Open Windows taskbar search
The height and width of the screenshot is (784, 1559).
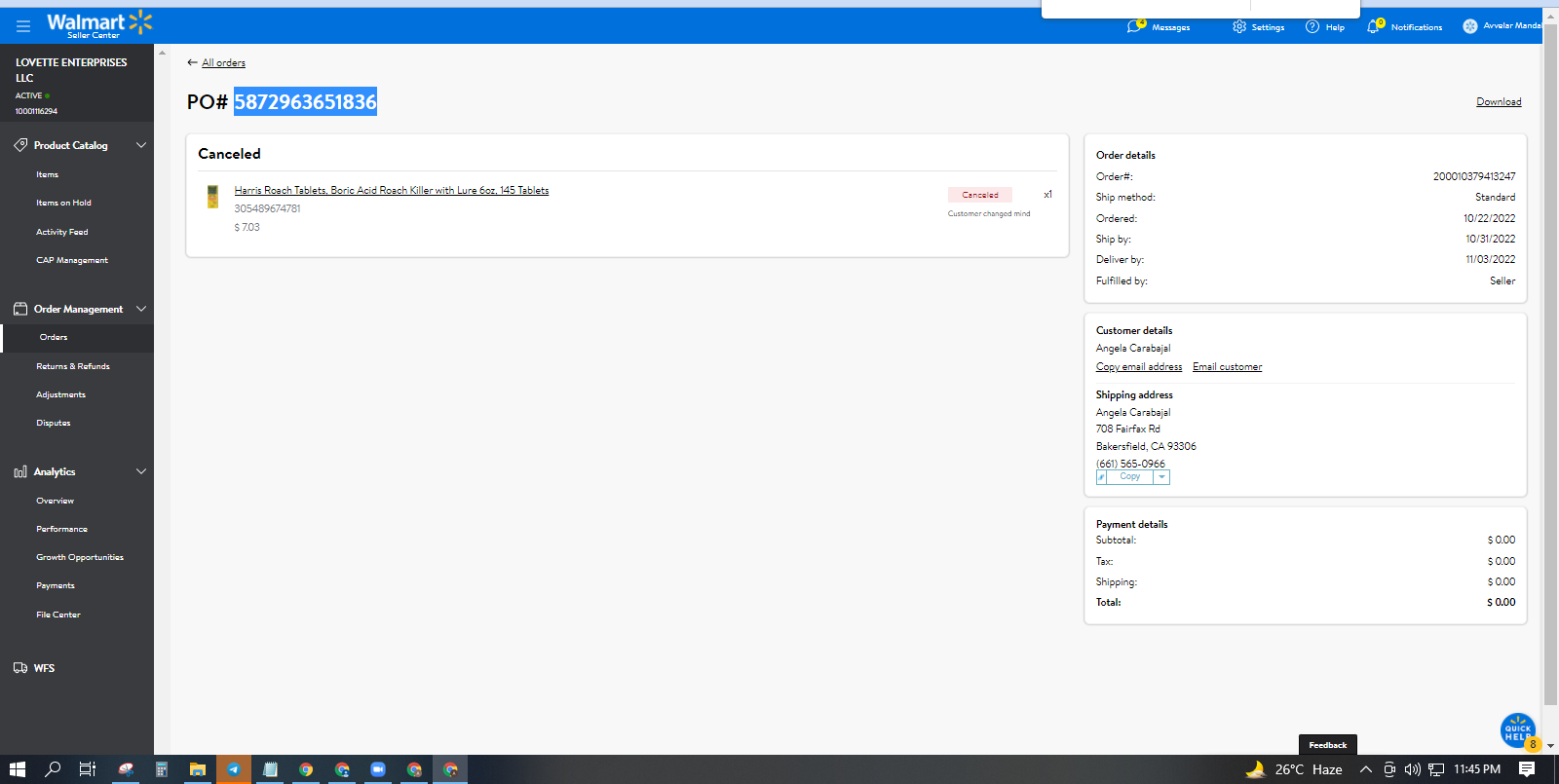53,769
